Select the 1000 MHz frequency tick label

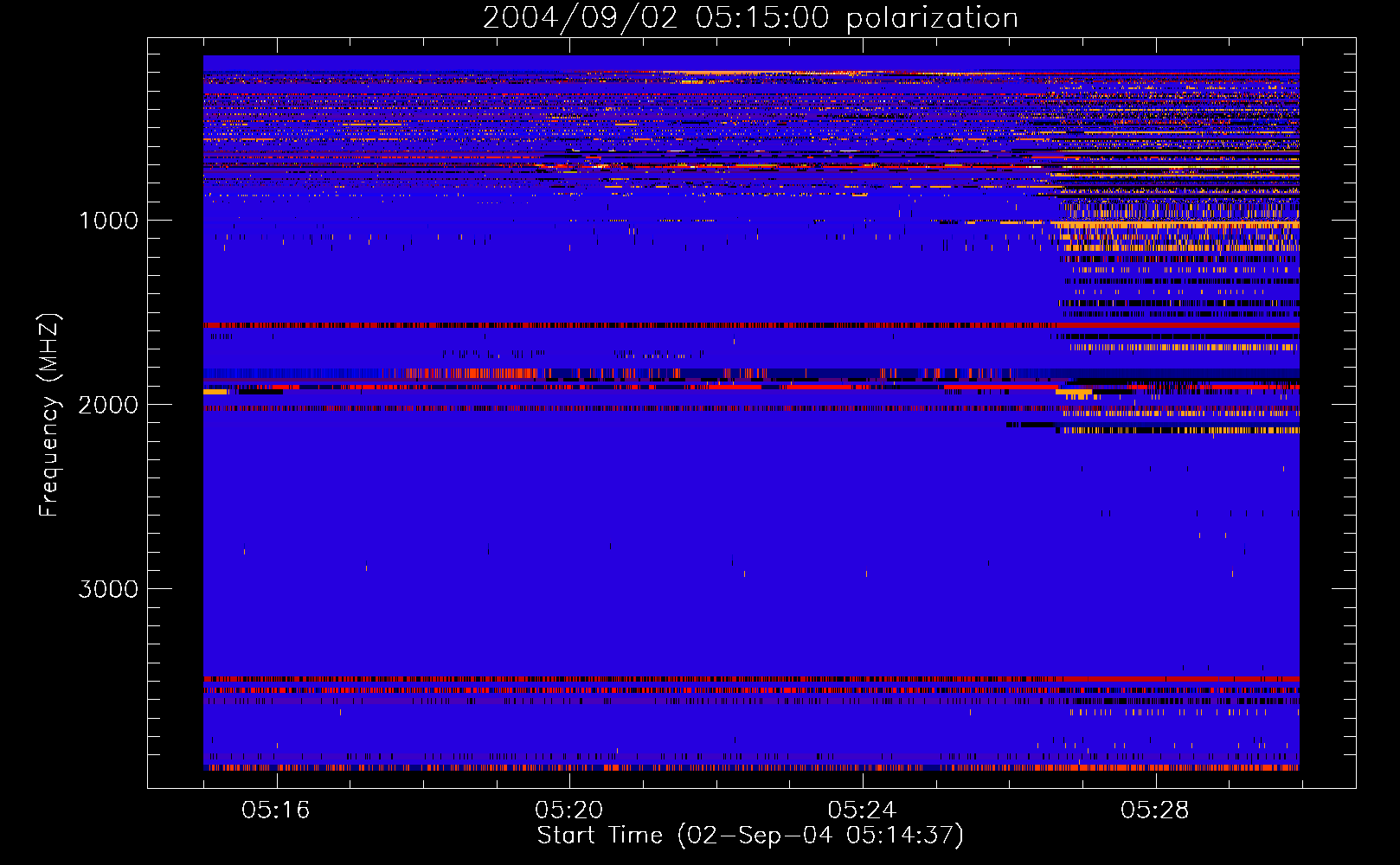point(108,221)
